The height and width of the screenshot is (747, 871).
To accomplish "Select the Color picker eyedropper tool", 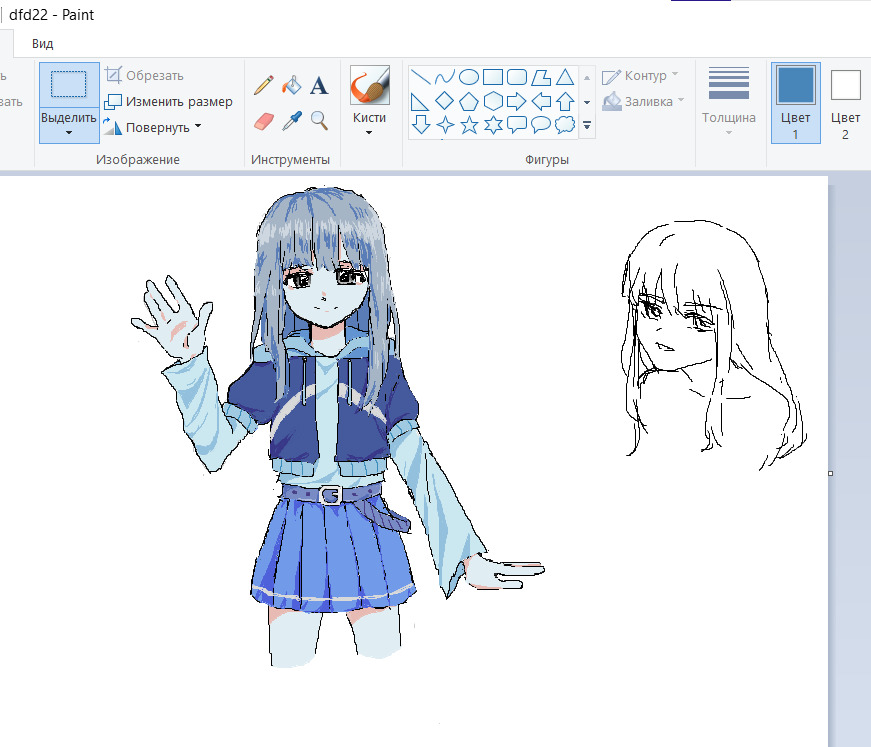I will (292, 121).
